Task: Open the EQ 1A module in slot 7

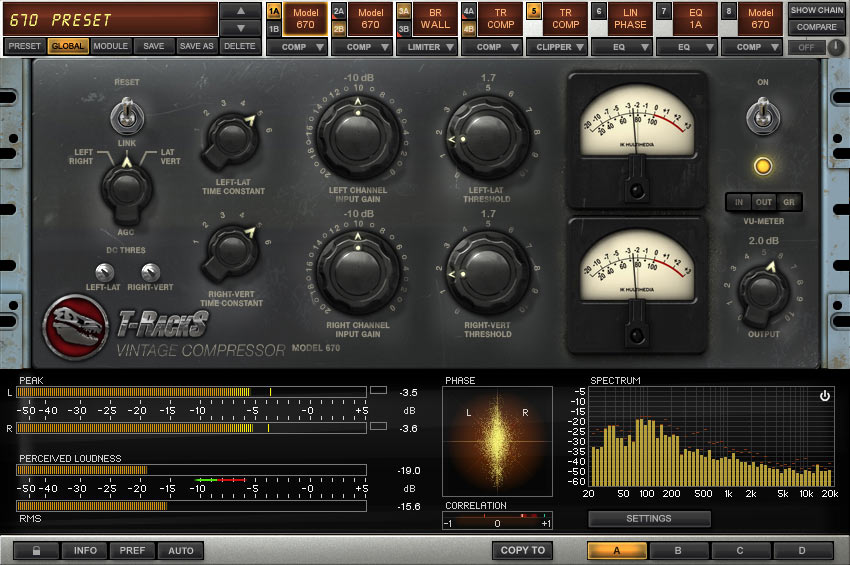Action: pyautogui.click(x=696, y=19)
